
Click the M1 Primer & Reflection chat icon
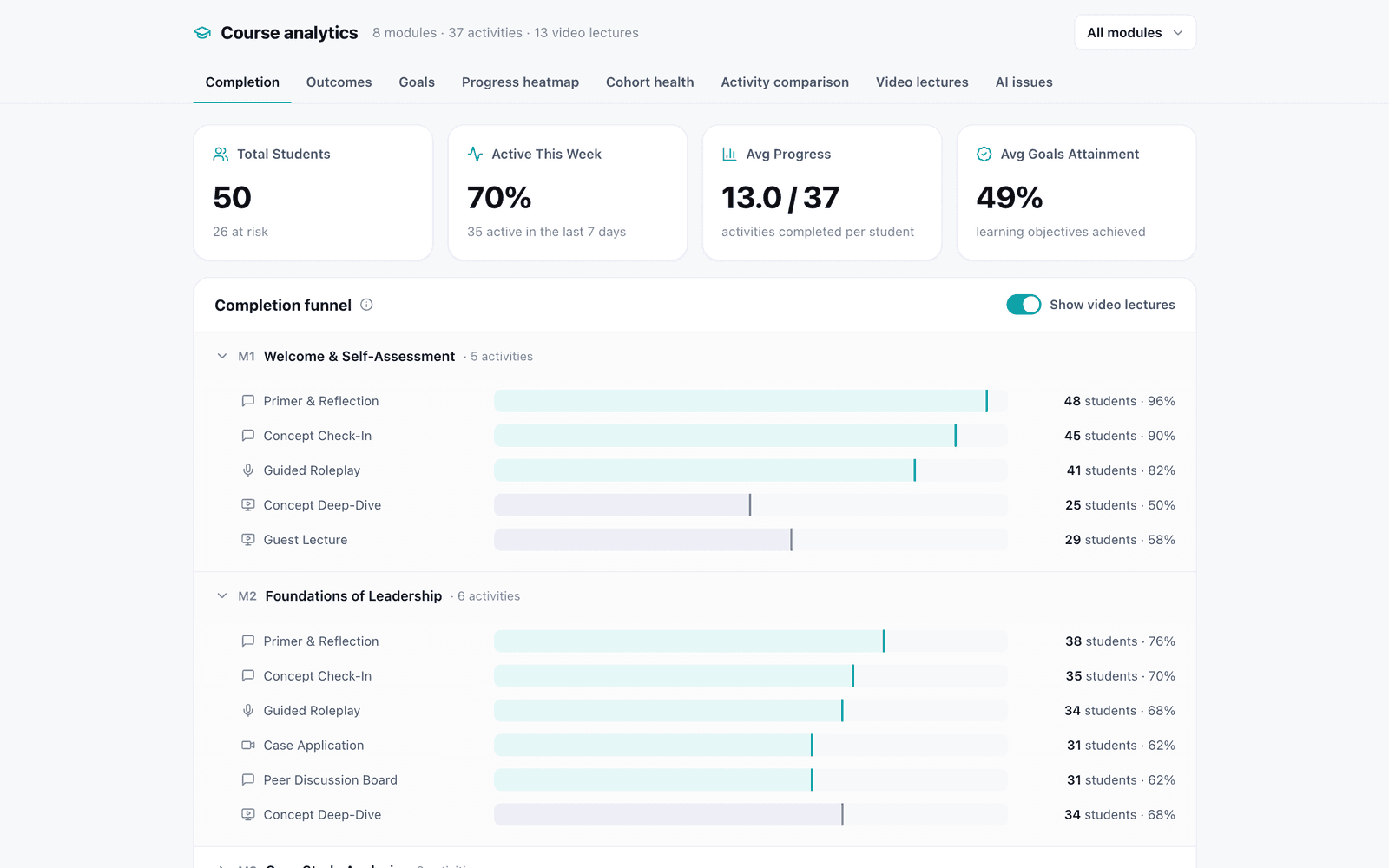point(248,401)
